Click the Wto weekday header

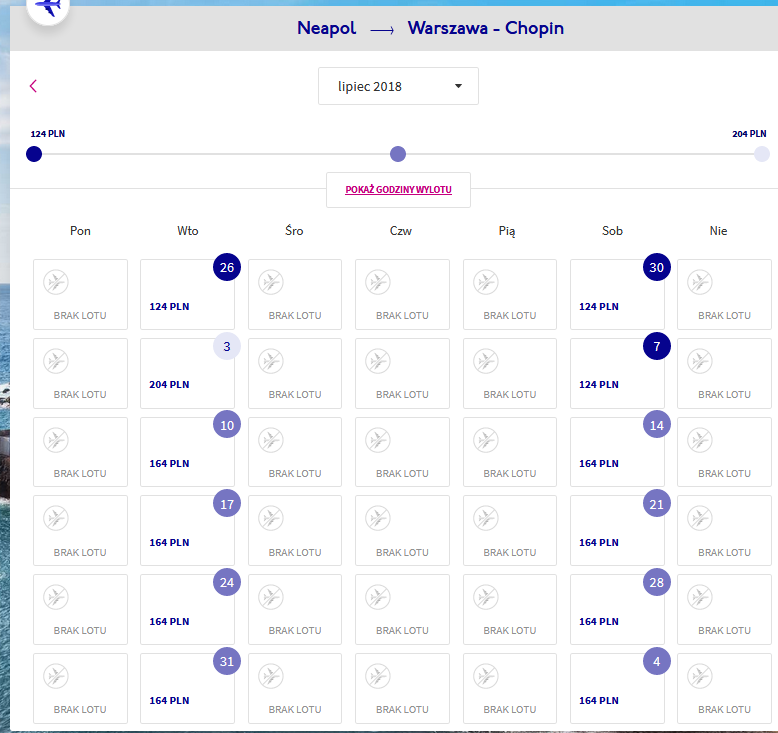(188, 231)
